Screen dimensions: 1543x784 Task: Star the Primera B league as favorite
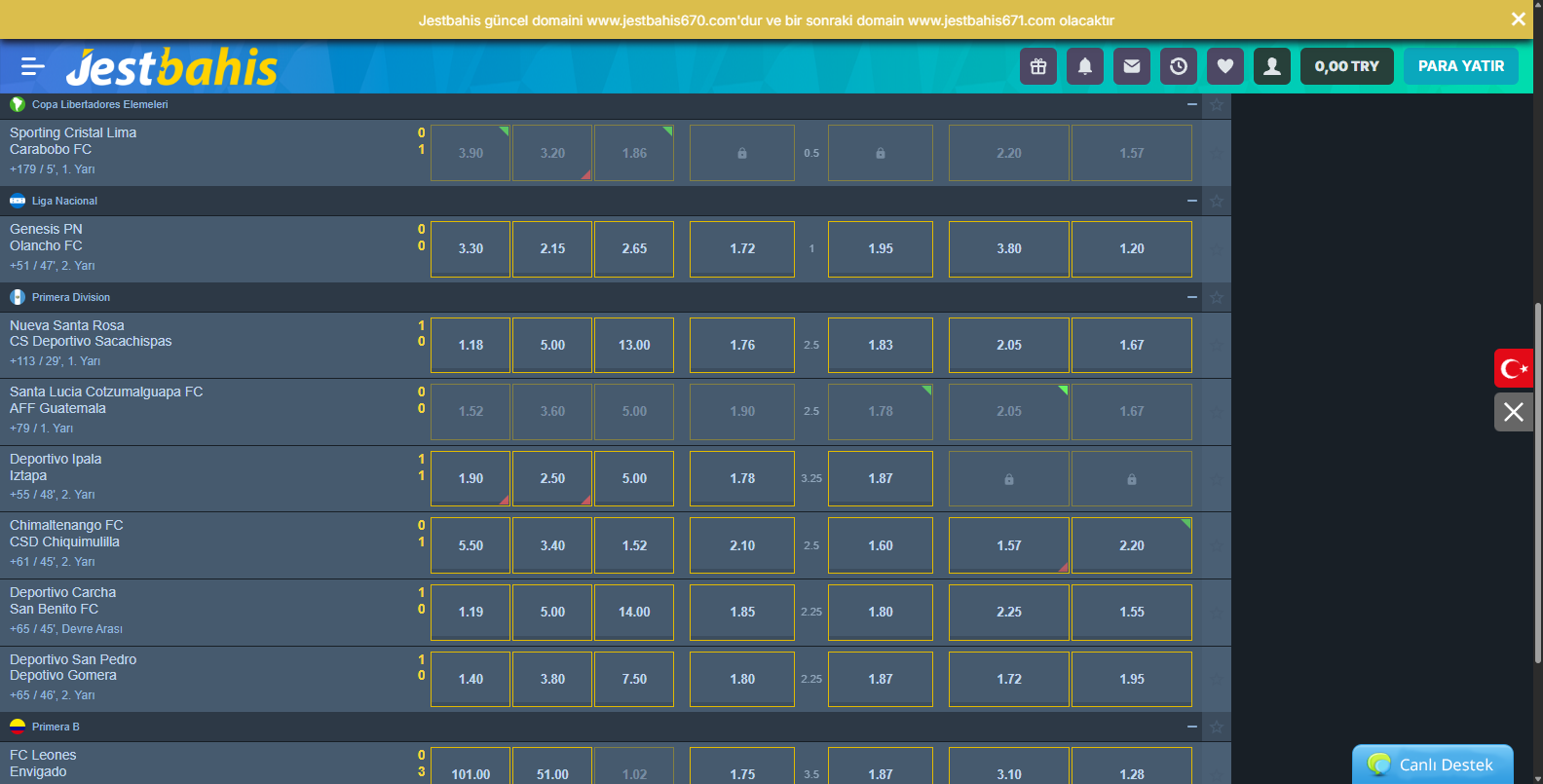(1217, 727)
